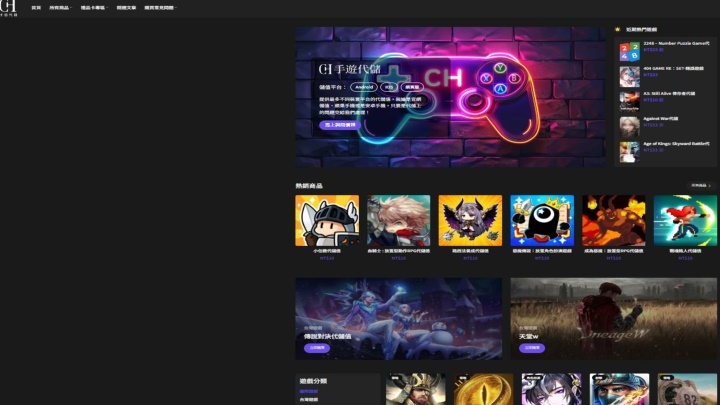The width and height of the screenshot is (720, 405).
Task: Expand the third navigation dropdown menu
Action: (94, 8)
